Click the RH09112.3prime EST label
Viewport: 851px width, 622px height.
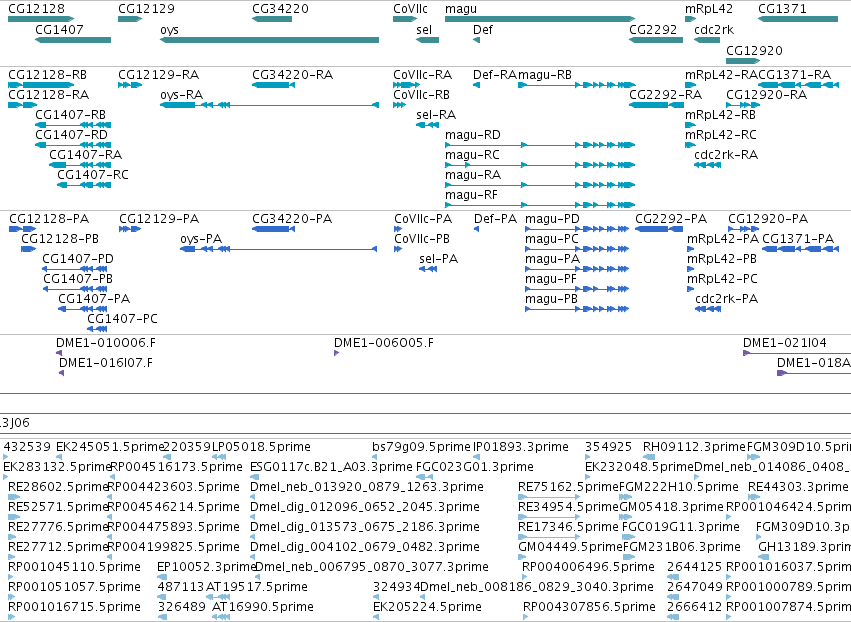click(695, 447)
